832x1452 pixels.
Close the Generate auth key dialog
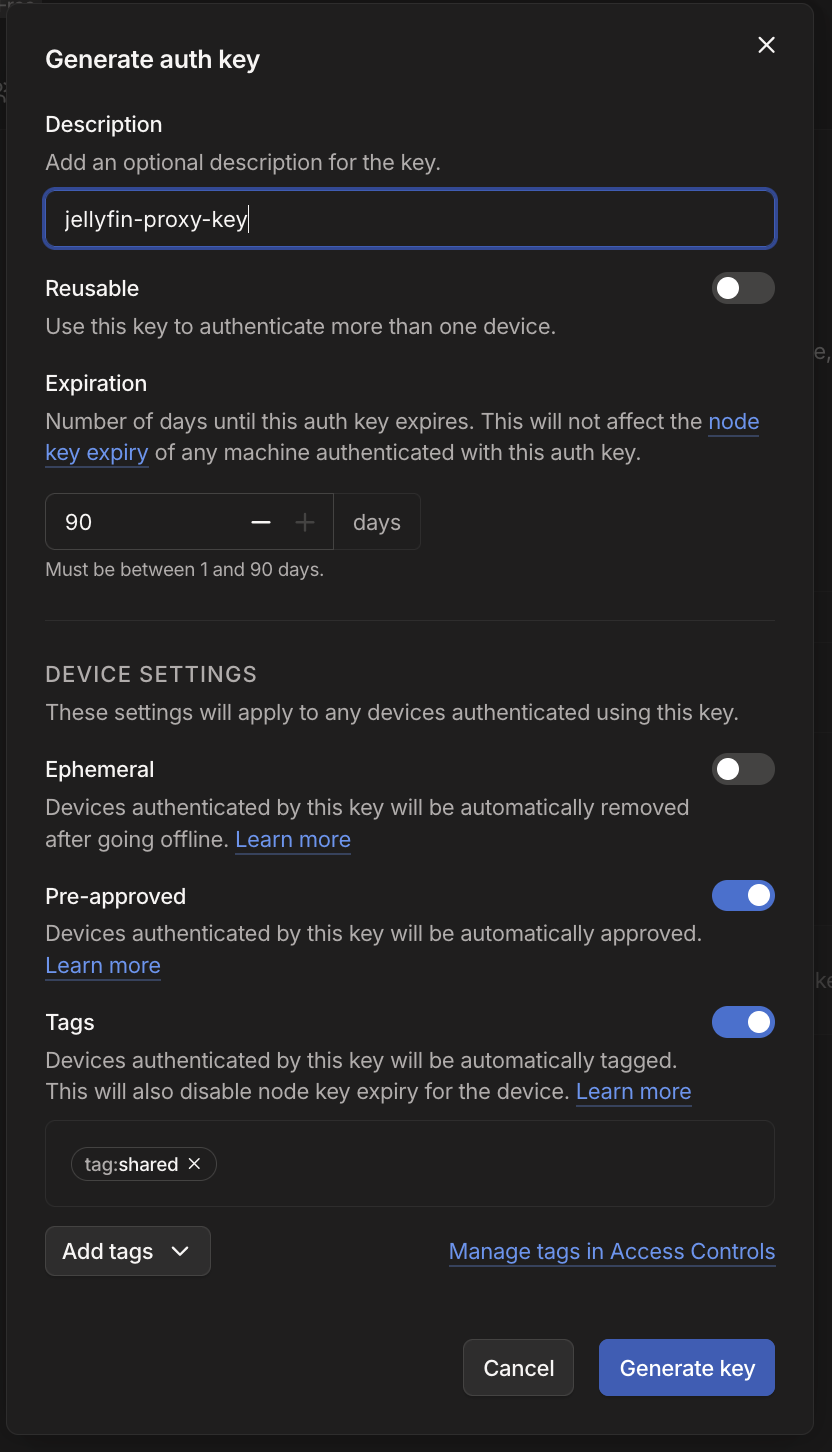tap(766, 45)
